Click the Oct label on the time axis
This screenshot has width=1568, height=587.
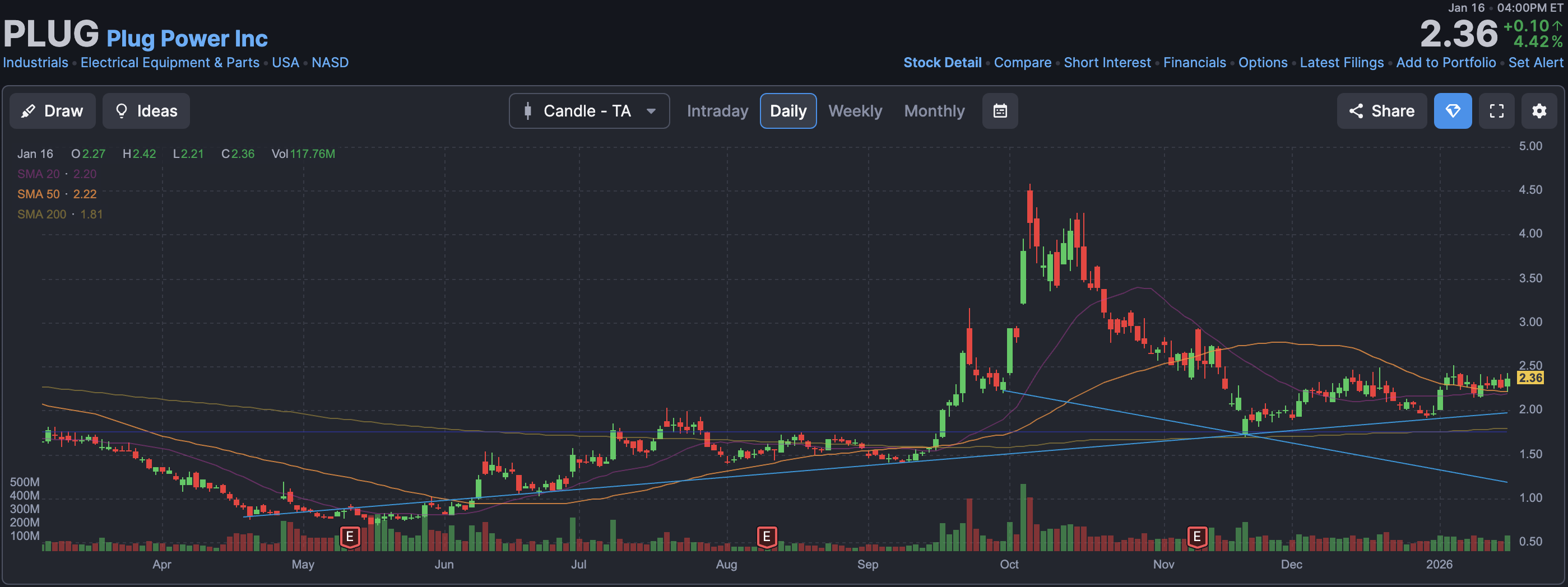click(x=1009, y=564)
